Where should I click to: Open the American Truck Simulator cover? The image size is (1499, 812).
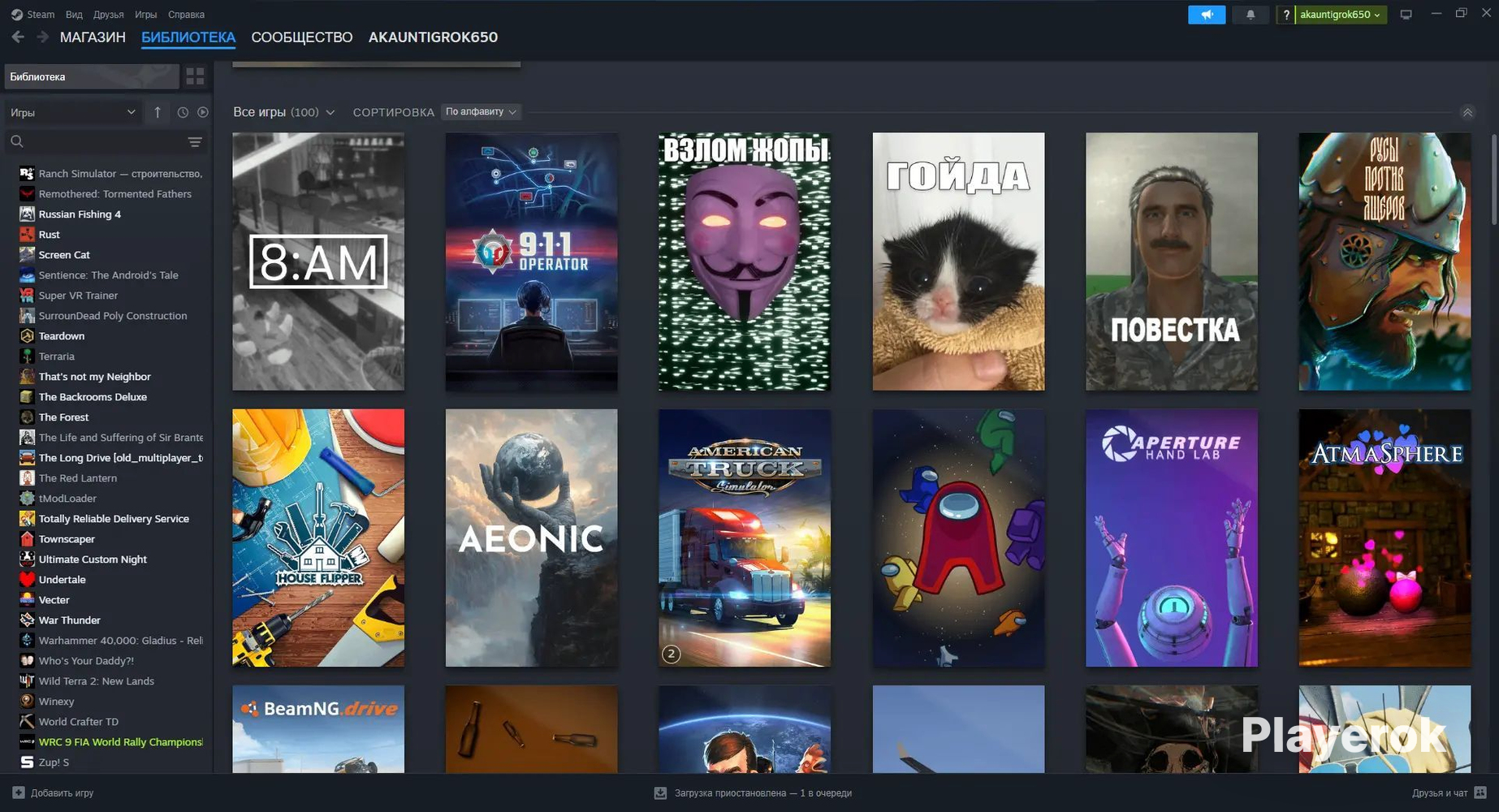[745, 538]
